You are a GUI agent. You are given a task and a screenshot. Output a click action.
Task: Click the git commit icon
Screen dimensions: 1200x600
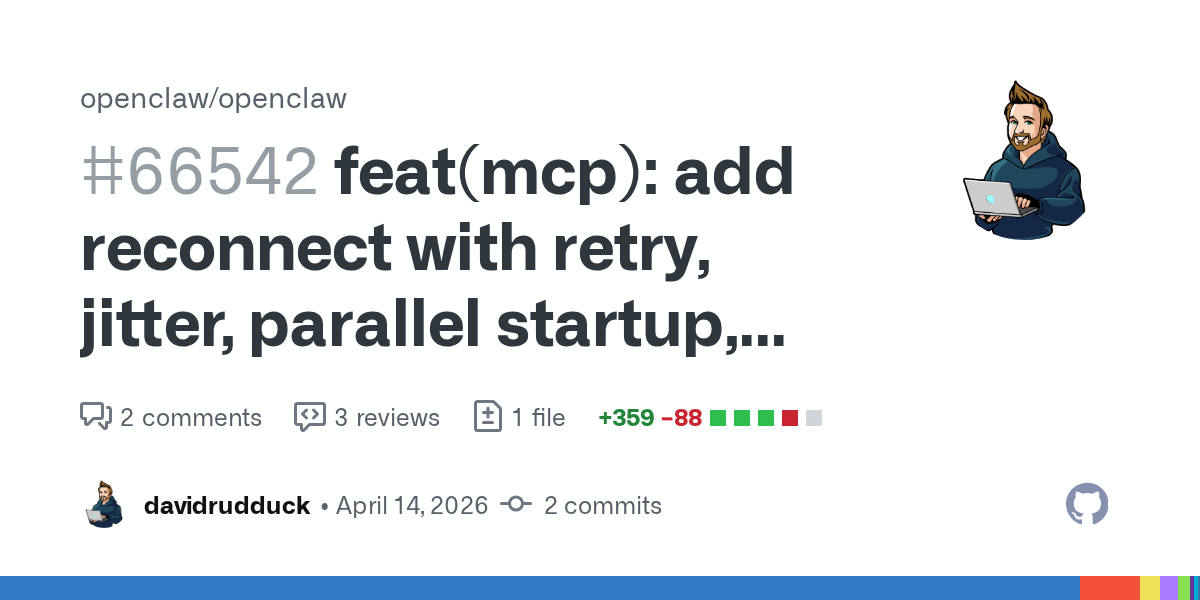tap(516, 505)
